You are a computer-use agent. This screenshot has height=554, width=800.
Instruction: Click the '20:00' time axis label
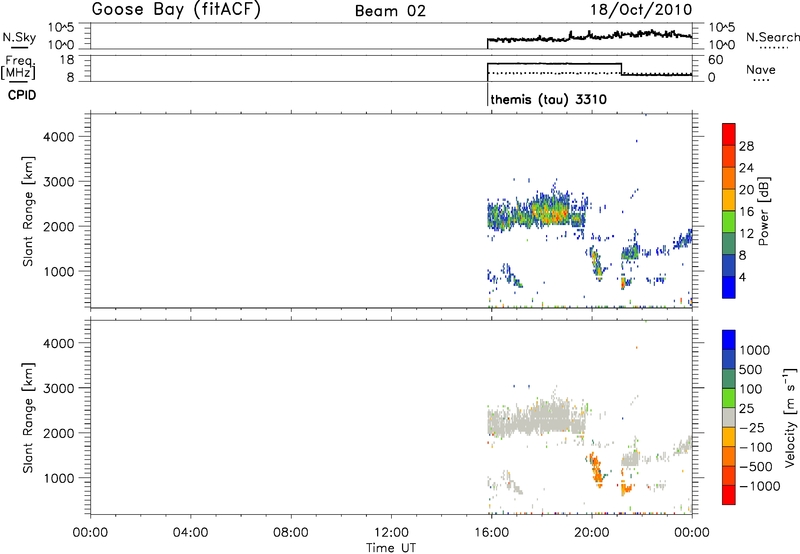click(x=591, y=533)
